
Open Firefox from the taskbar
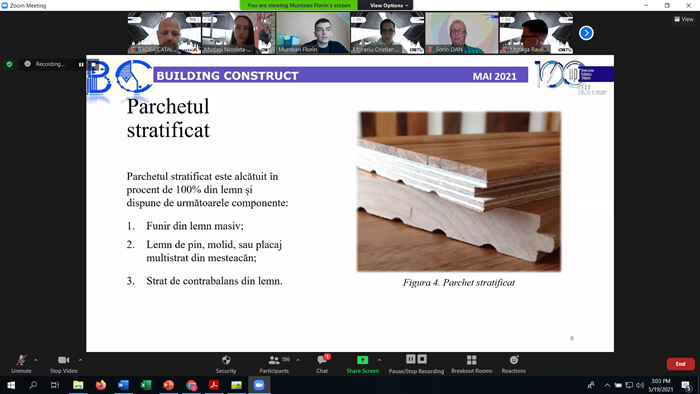(101, 385)
